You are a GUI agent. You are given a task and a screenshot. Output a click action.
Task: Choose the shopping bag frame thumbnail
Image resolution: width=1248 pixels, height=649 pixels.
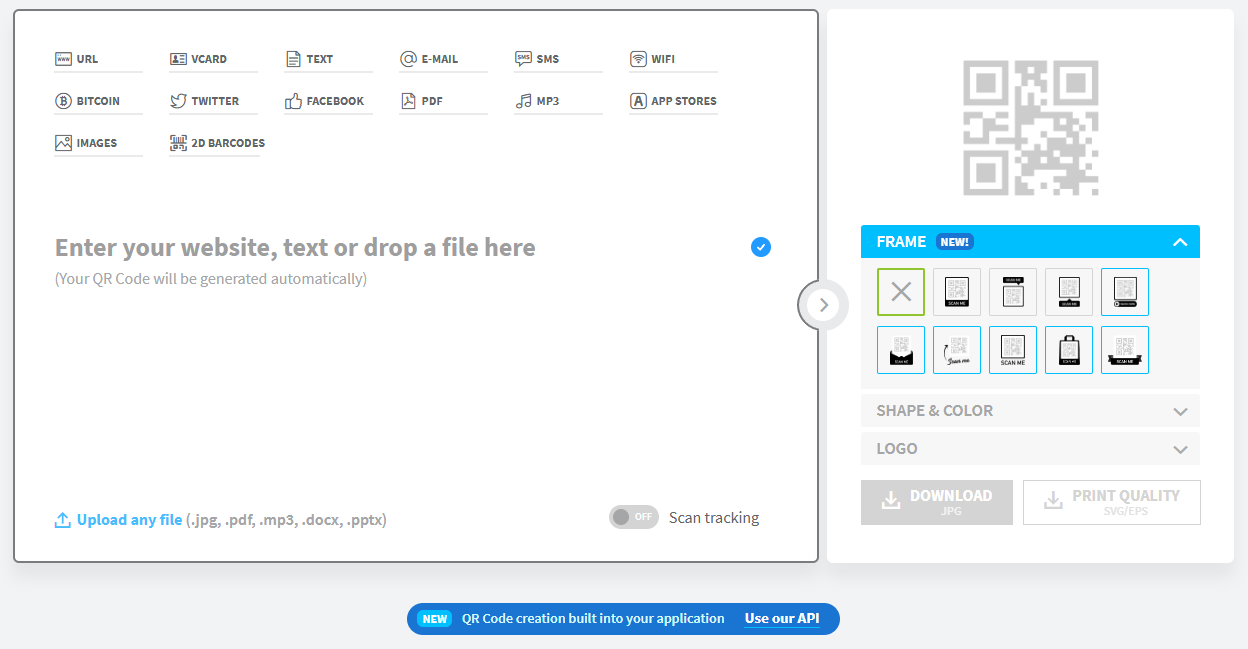tap(1069, 350)
